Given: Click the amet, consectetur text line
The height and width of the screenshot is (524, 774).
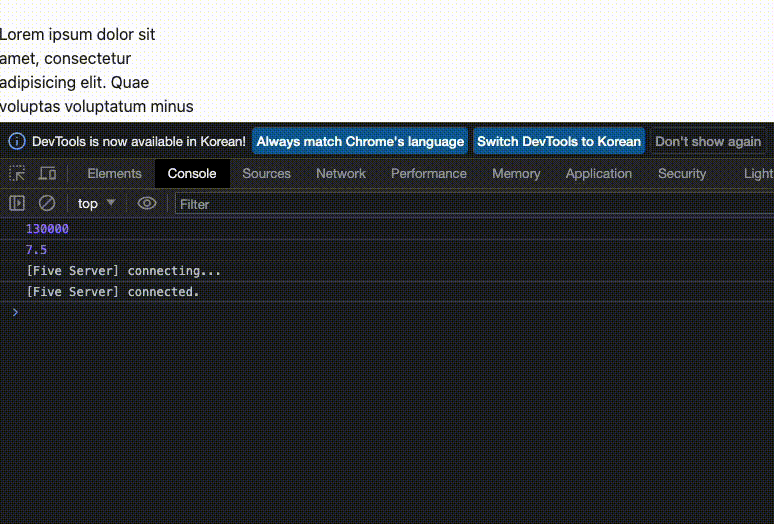Looking at the screenshot, I should [66, 59].
